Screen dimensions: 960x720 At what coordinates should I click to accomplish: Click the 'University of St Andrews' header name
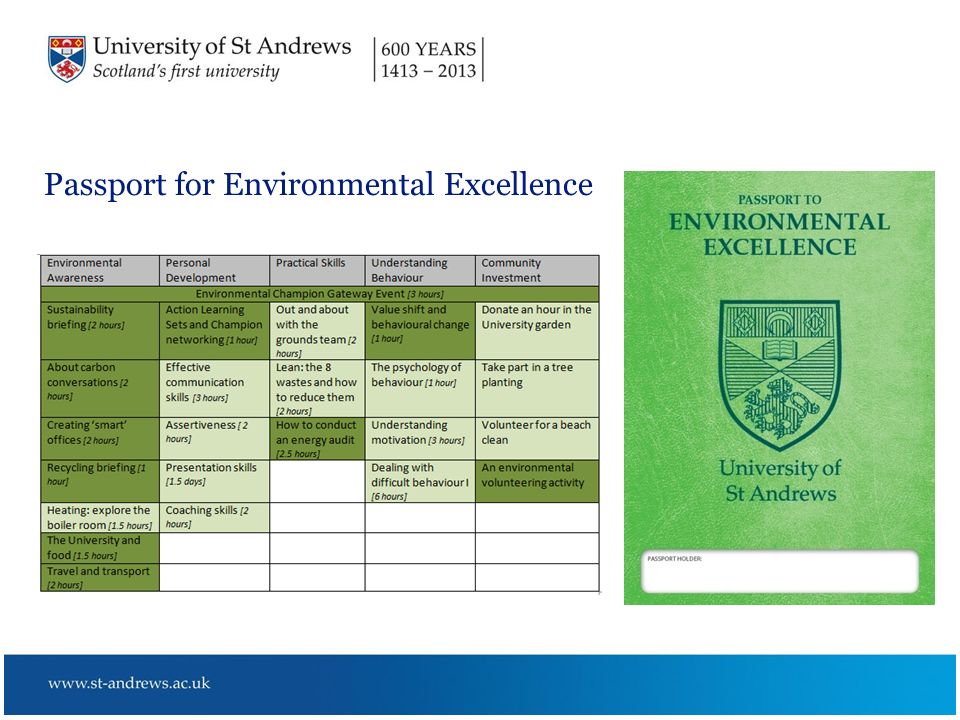pos(222,47)
